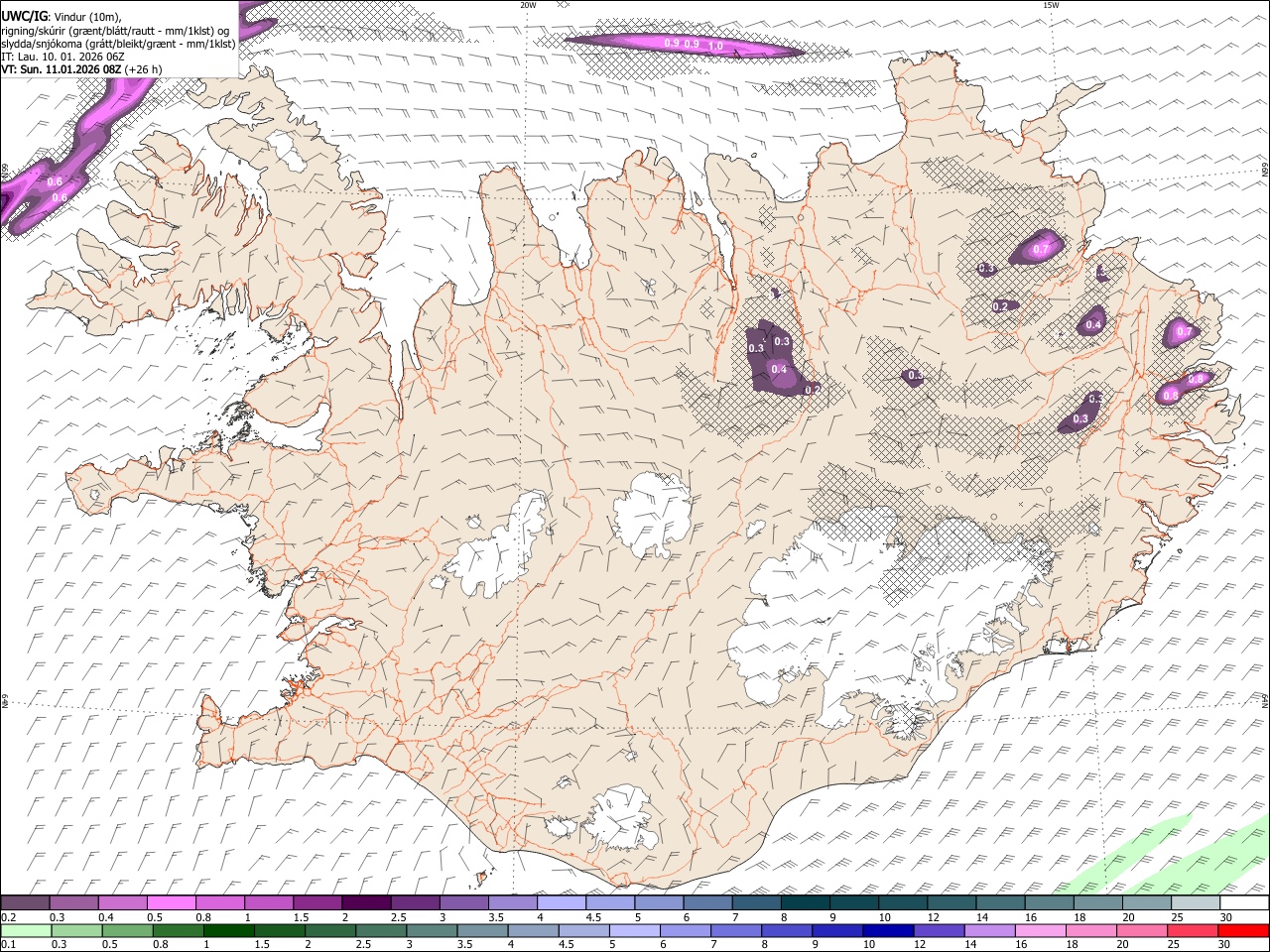This screenshot has height=952, width=1270.
Task: Pick the light pink 16 rain legend swatch
Action: [x=1041, y=930]
